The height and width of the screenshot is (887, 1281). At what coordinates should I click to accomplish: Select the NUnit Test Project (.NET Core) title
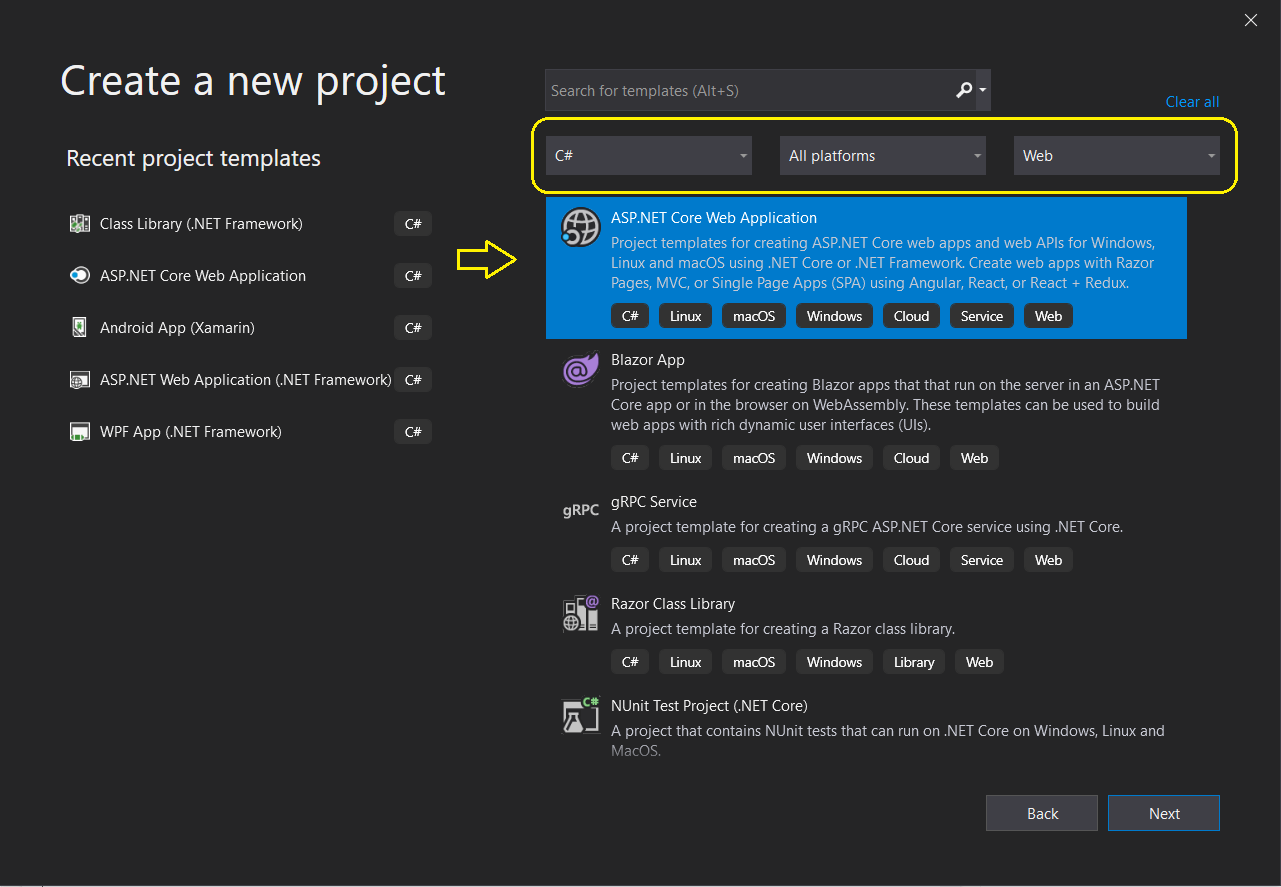click(x=709, y=706)
